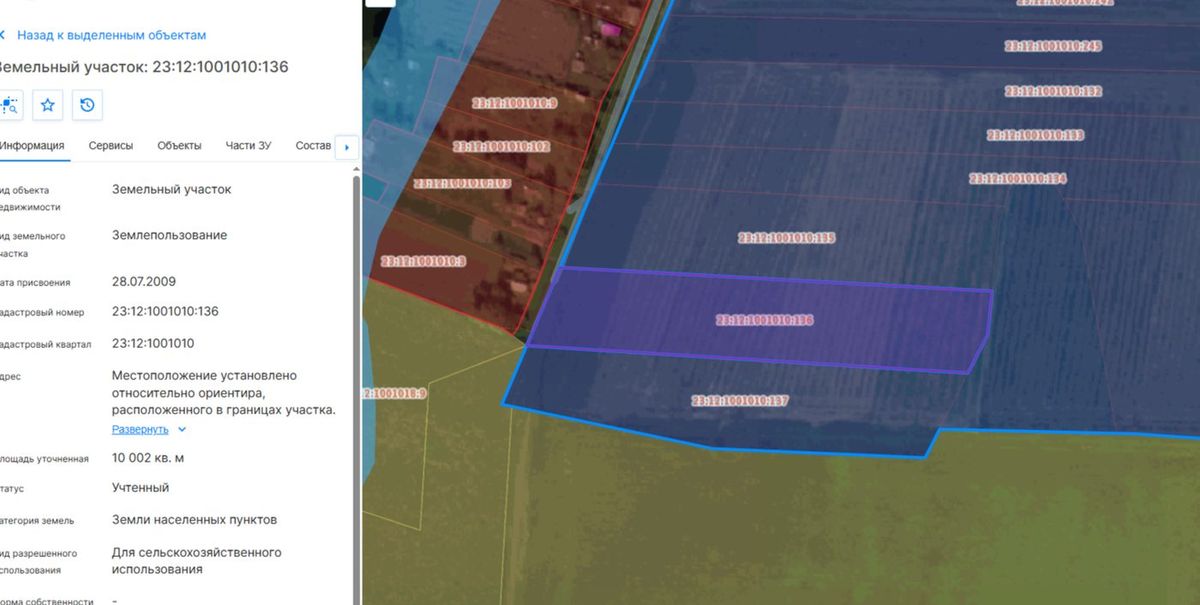Click map label 23:12:1001010:9

pos(515,103)
